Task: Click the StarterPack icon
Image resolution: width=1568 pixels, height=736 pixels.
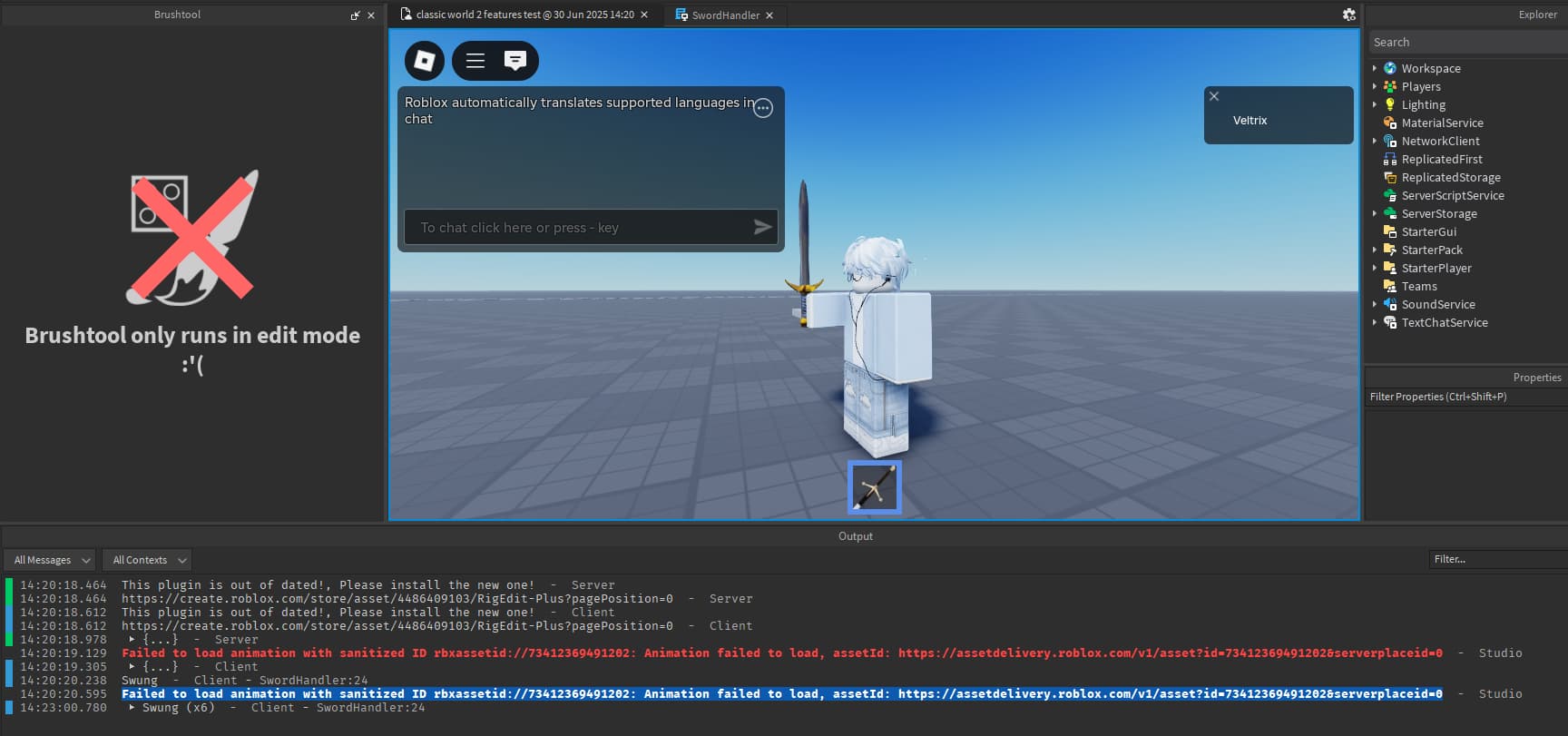Action: (1390, 250)
